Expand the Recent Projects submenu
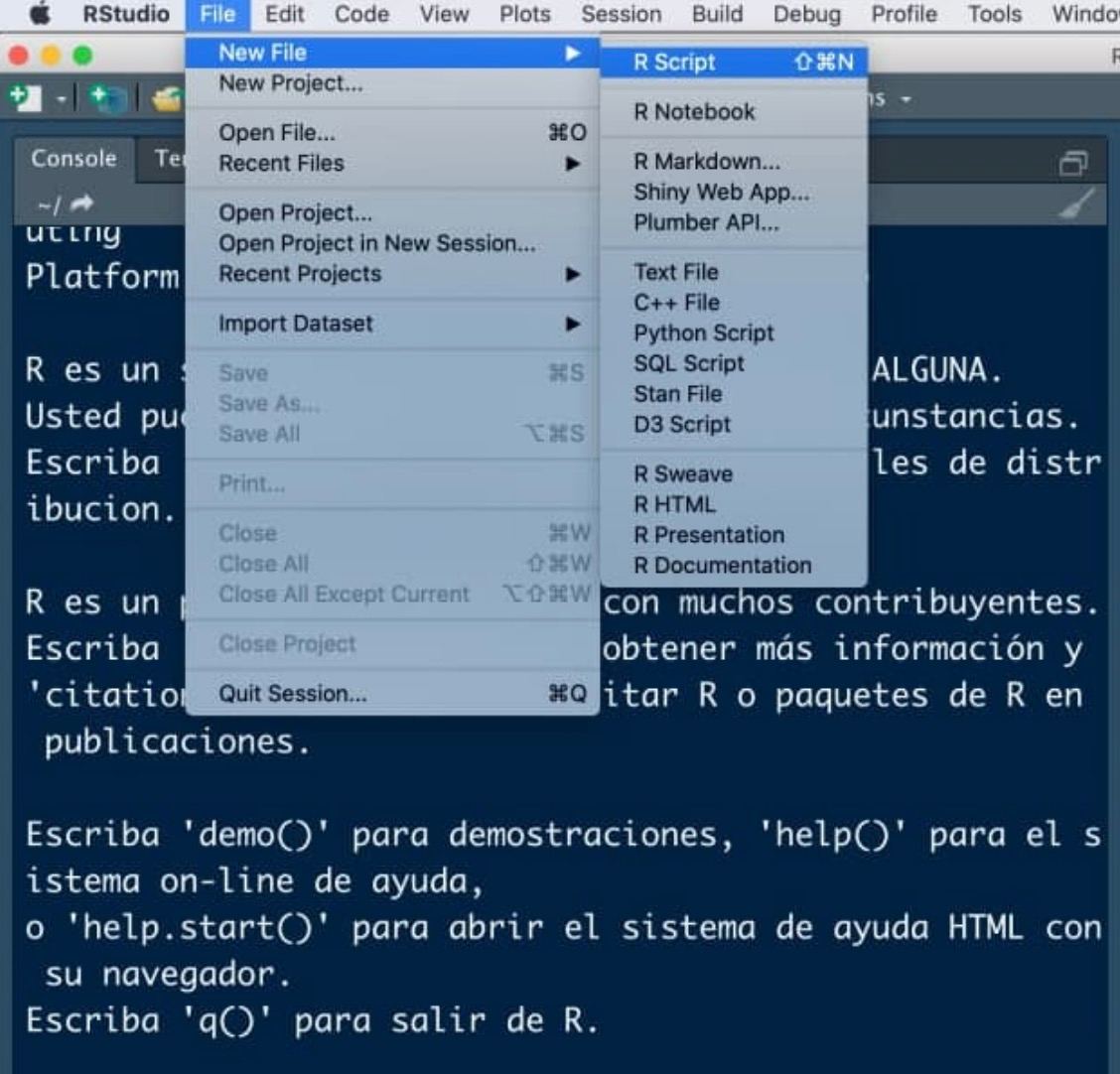Screen dimensions: 1120x1074 [x=573, y=274]
